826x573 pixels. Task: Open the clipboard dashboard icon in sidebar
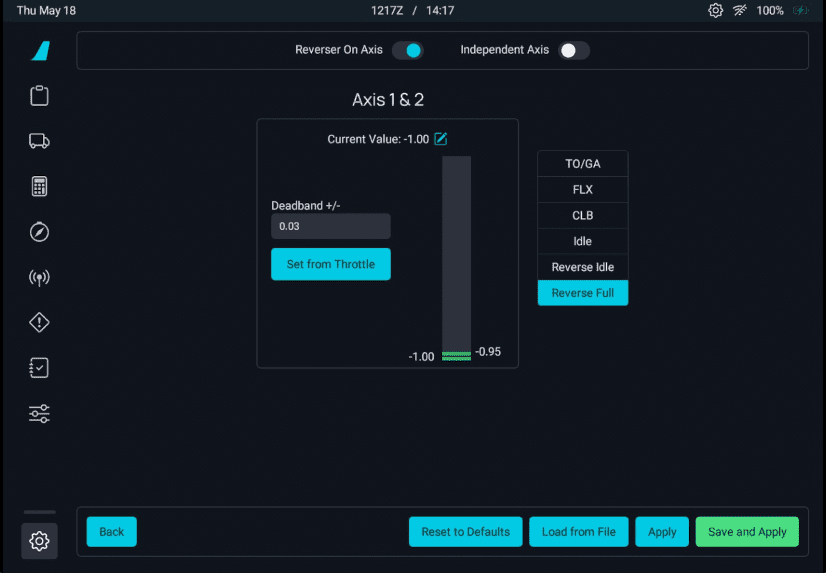[39, 96]
